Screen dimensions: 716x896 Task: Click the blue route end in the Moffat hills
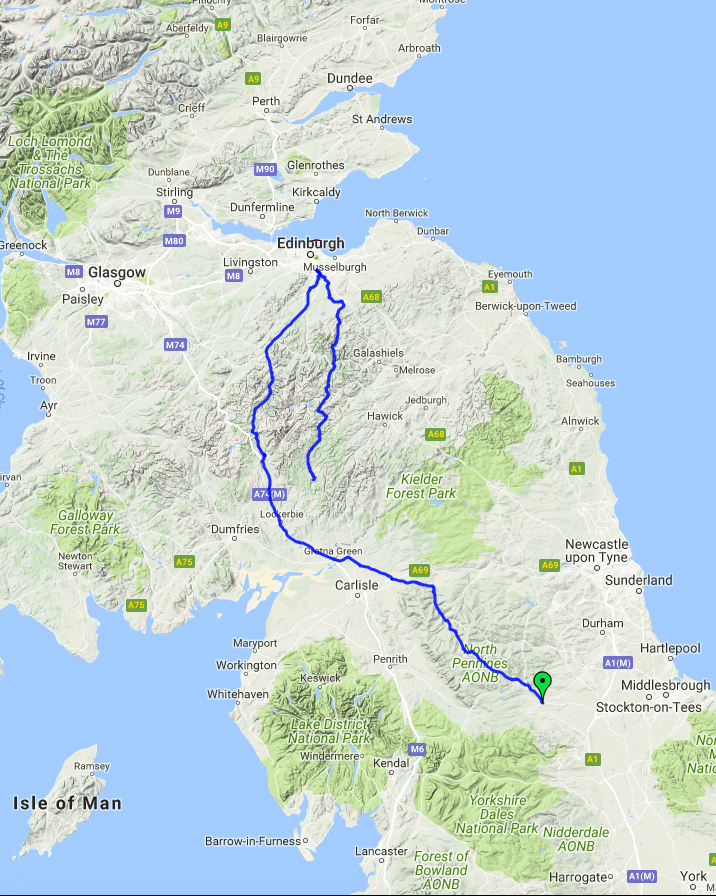314,478
